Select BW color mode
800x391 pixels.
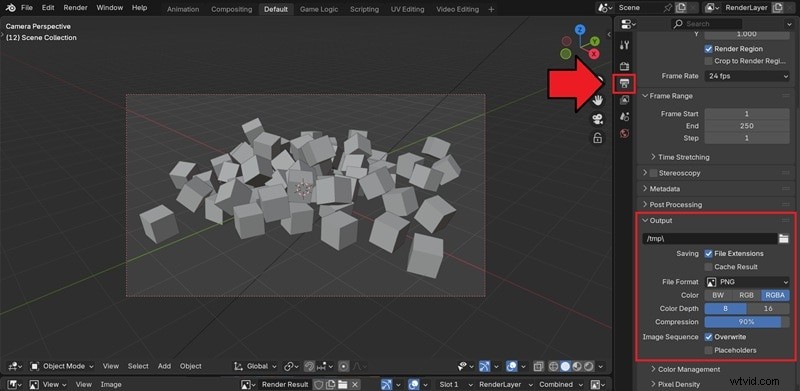(718, 295)
